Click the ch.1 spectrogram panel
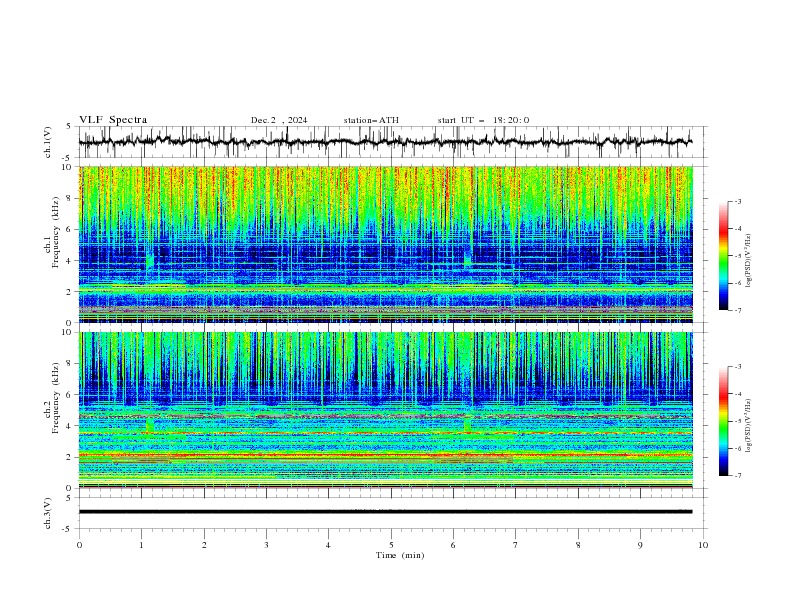The height and width of the screenshot is (612, 792). (x=385, y=244)
